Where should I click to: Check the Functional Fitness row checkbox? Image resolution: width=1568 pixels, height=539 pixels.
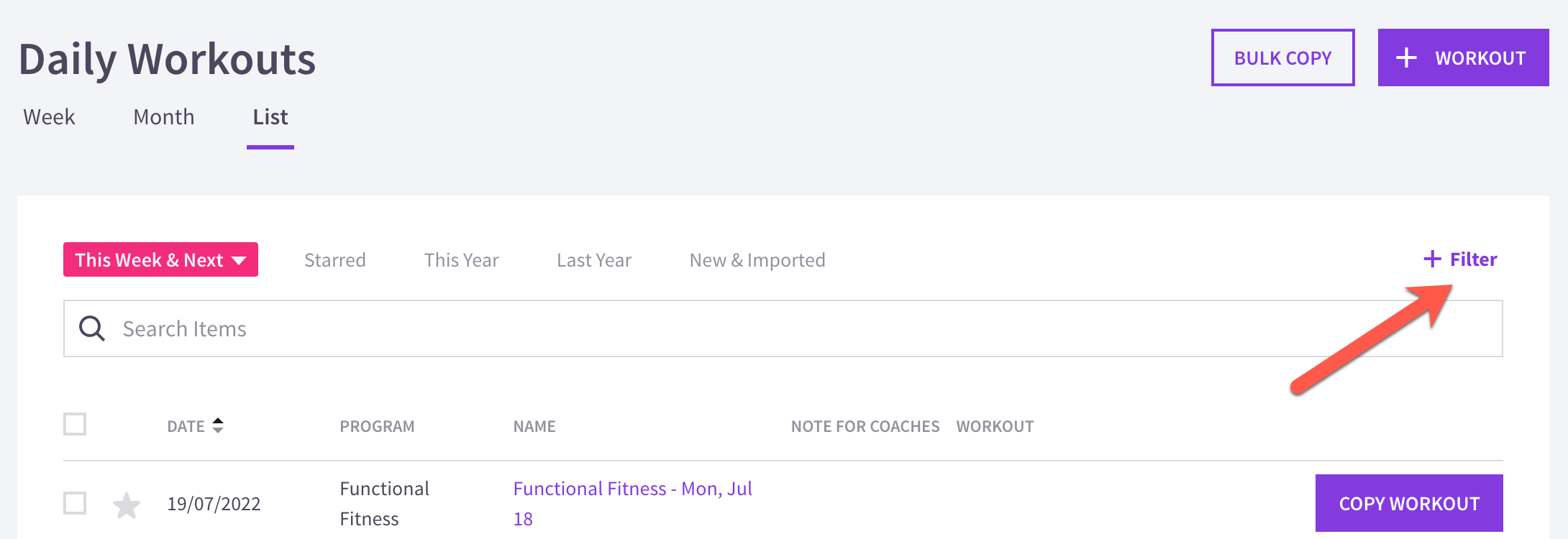coord(75,503)
